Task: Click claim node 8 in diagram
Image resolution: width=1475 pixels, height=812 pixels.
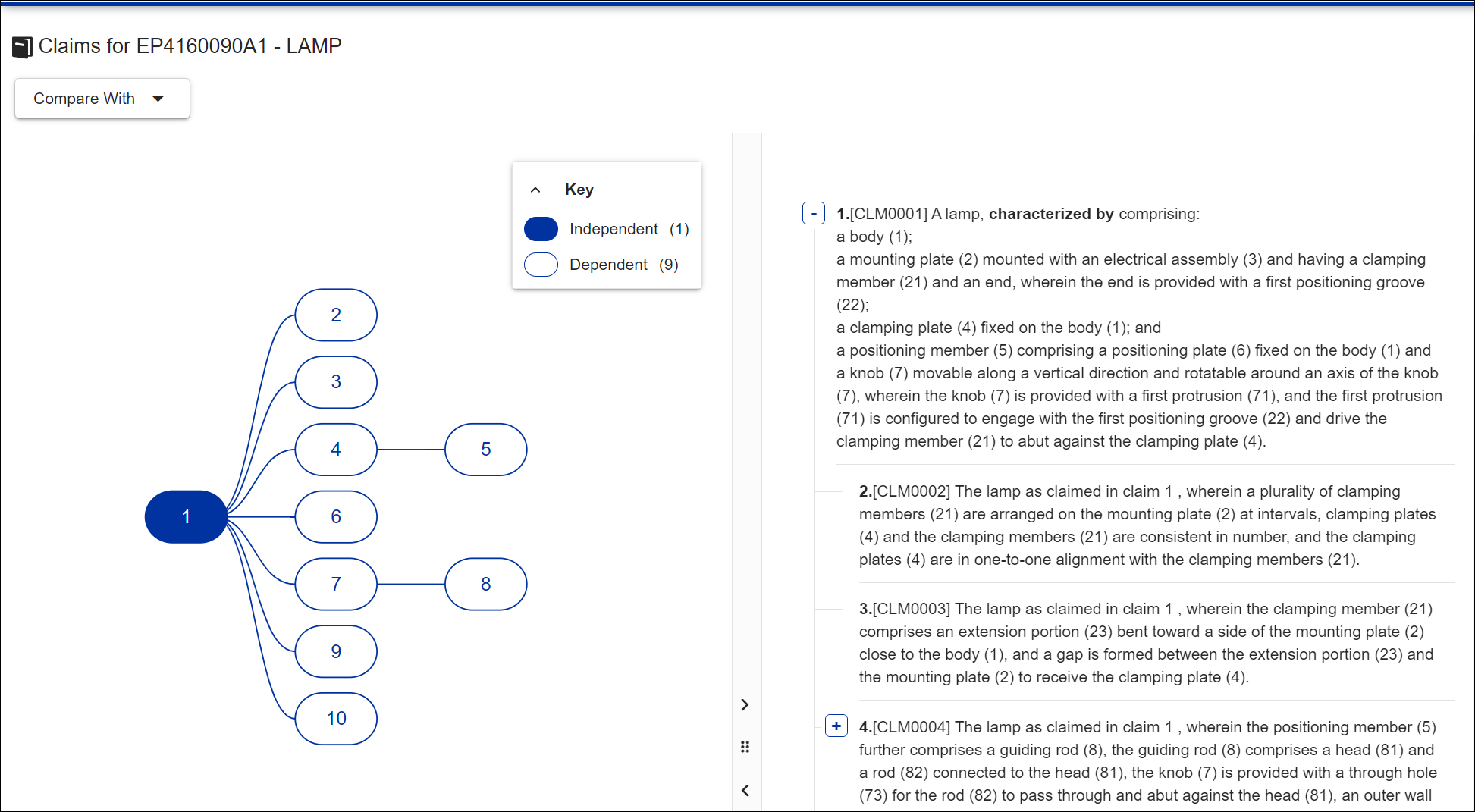Action: point(485,585)
